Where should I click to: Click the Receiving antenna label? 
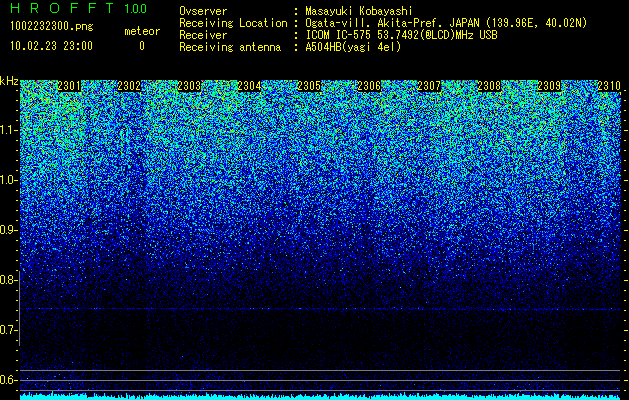[x=230, y=47]
